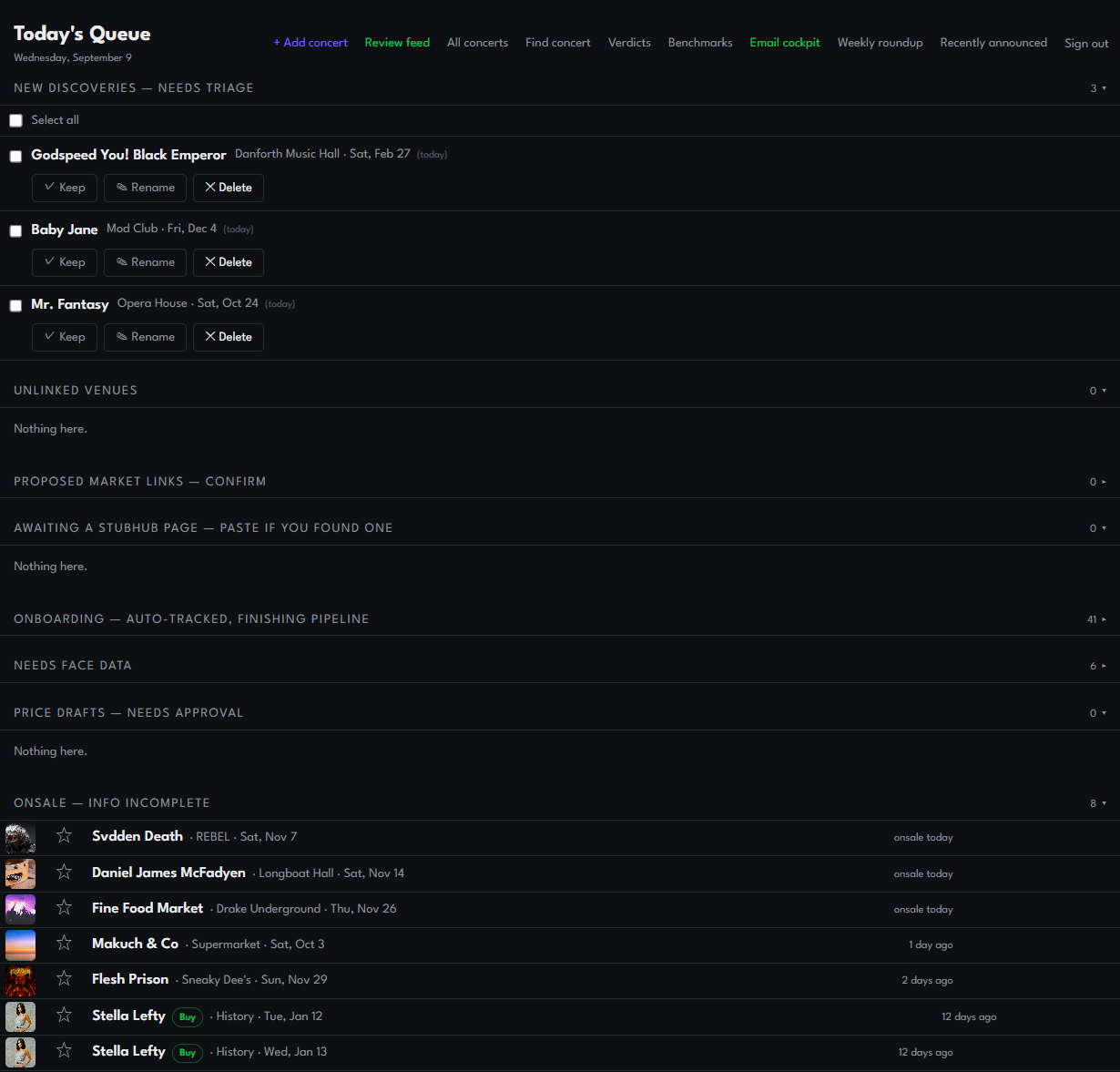This screenshot has height=1072, width=1120.
Task: Open Fine Food Market artist thumbnail
Action: tap(20, 909)
